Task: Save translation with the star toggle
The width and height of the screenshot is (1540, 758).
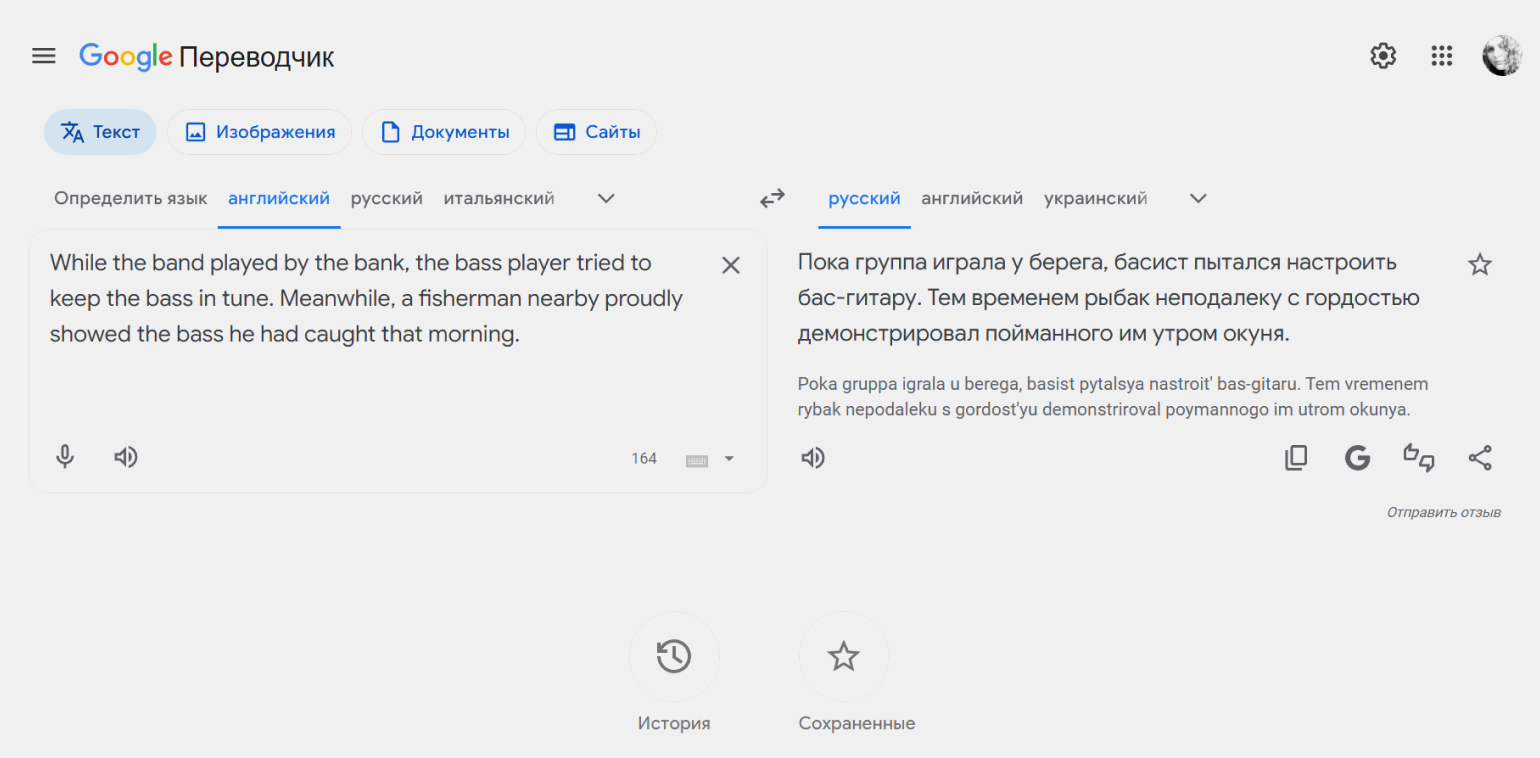Action: point(1479,265)
